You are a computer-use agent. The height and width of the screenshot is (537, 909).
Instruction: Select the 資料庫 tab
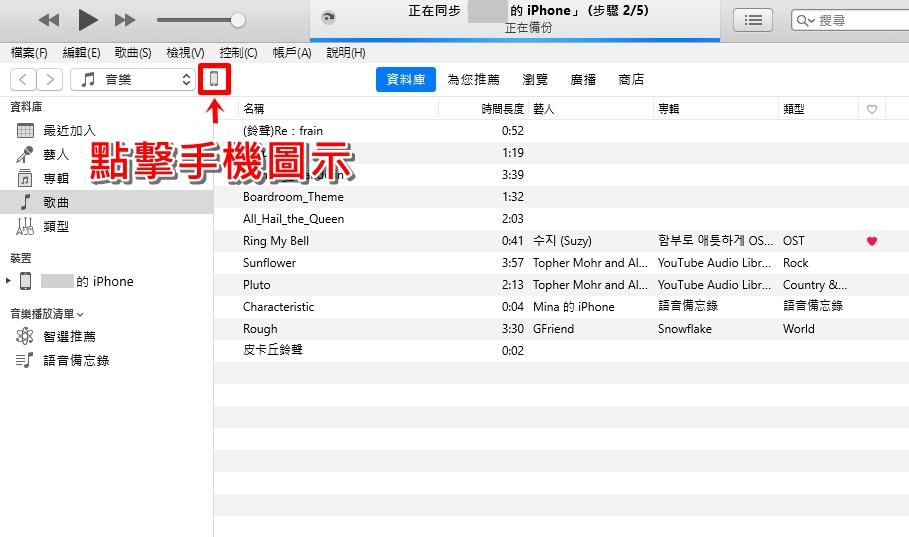click(x=406, y=79)
